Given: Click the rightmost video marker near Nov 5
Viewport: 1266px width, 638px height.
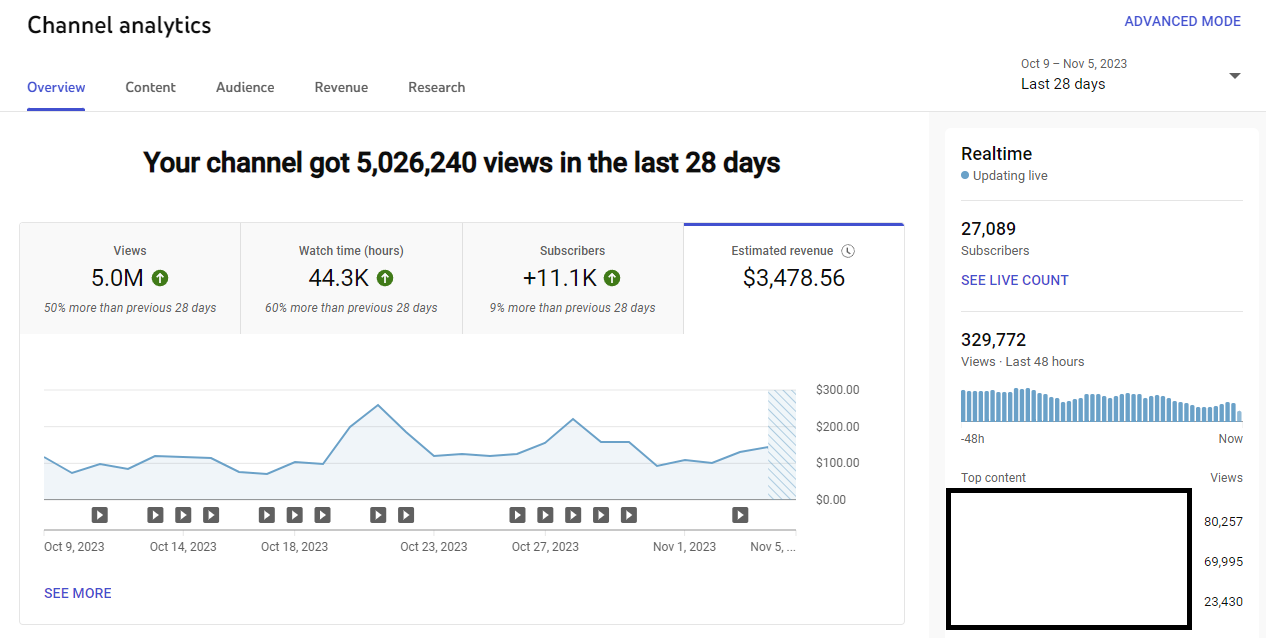Looking at the screenshot, I should (740, 515).
